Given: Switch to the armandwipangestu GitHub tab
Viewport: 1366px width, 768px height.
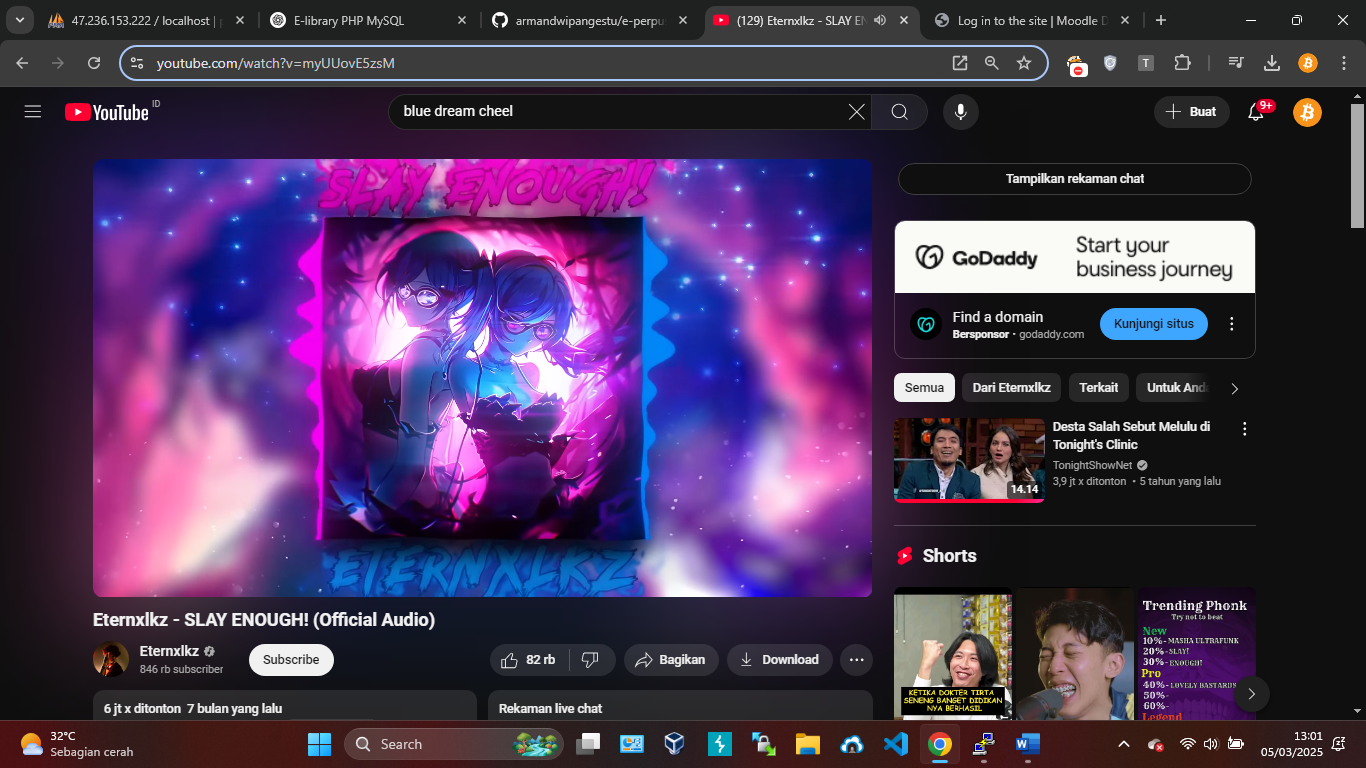Looking at the screenshot, I should (x=590, y=20).
